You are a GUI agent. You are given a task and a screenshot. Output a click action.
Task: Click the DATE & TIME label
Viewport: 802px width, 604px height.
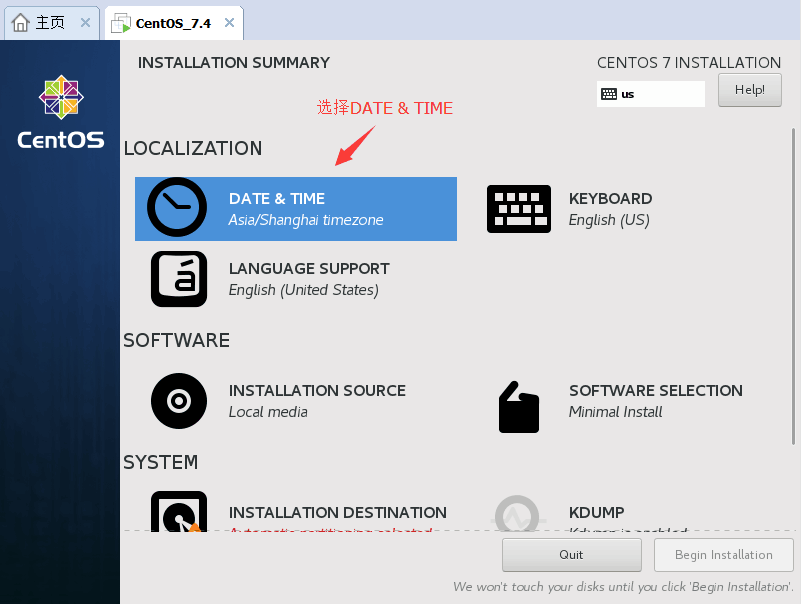pyautogui.click(x=277, y=198)
